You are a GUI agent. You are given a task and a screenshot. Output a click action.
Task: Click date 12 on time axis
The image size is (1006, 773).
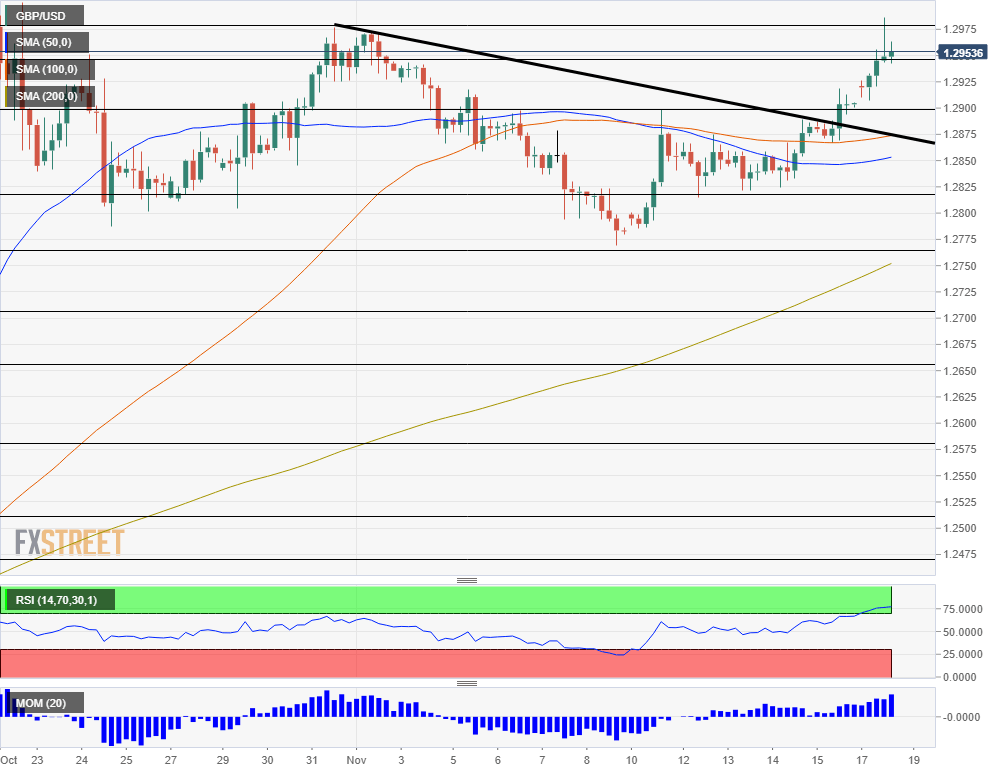tap(684, 760)
